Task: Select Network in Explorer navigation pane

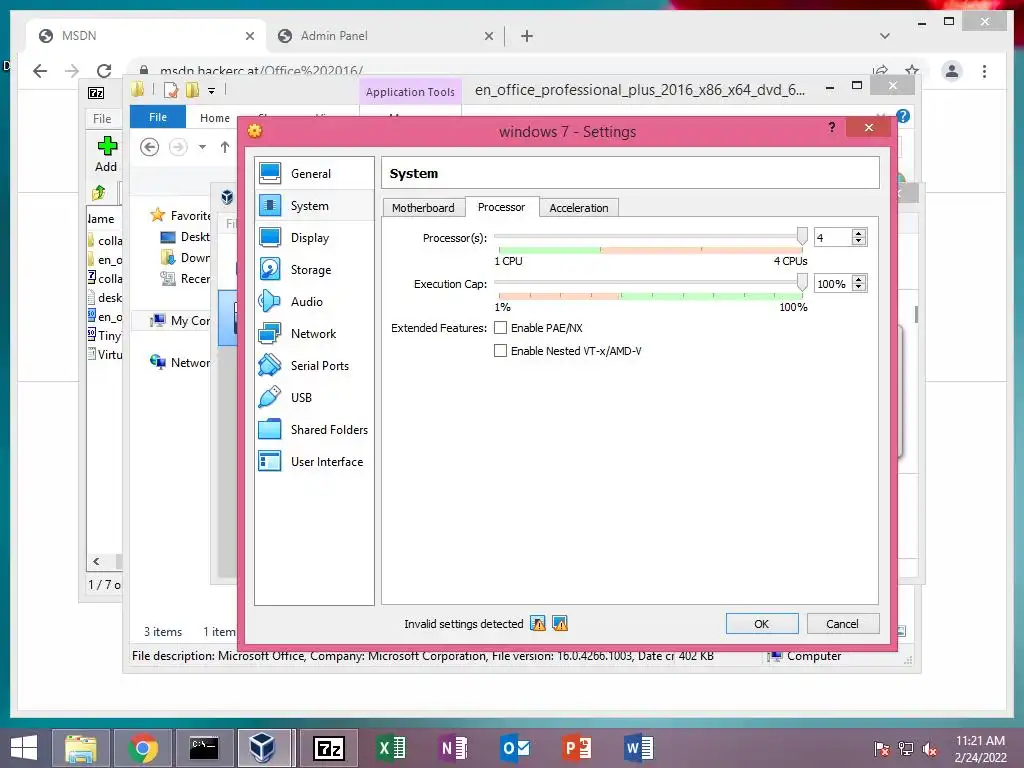Action: [x=180, y=362]
